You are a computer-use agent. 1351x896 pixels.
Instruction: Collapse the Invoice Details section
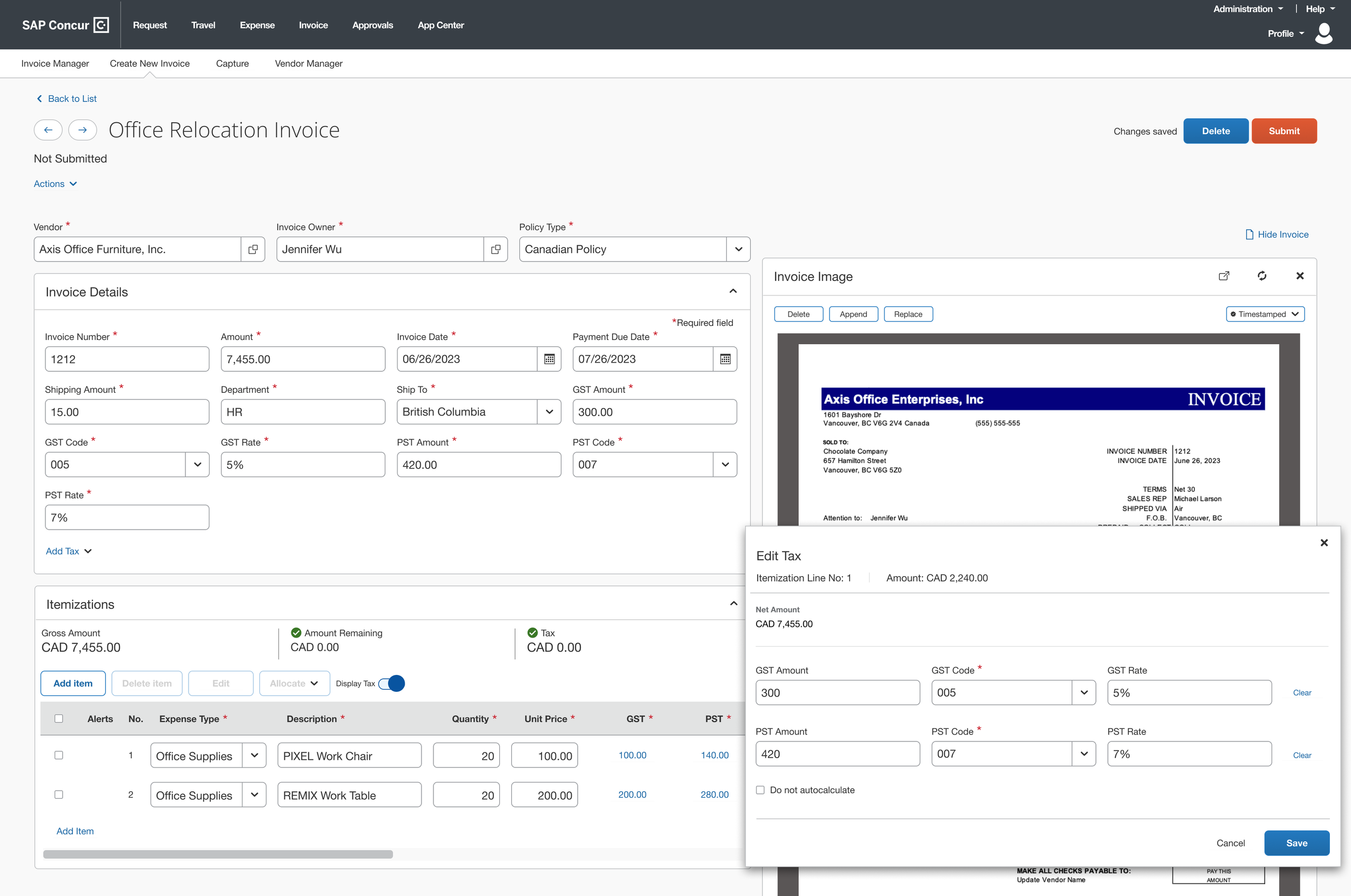click(733, 291)
